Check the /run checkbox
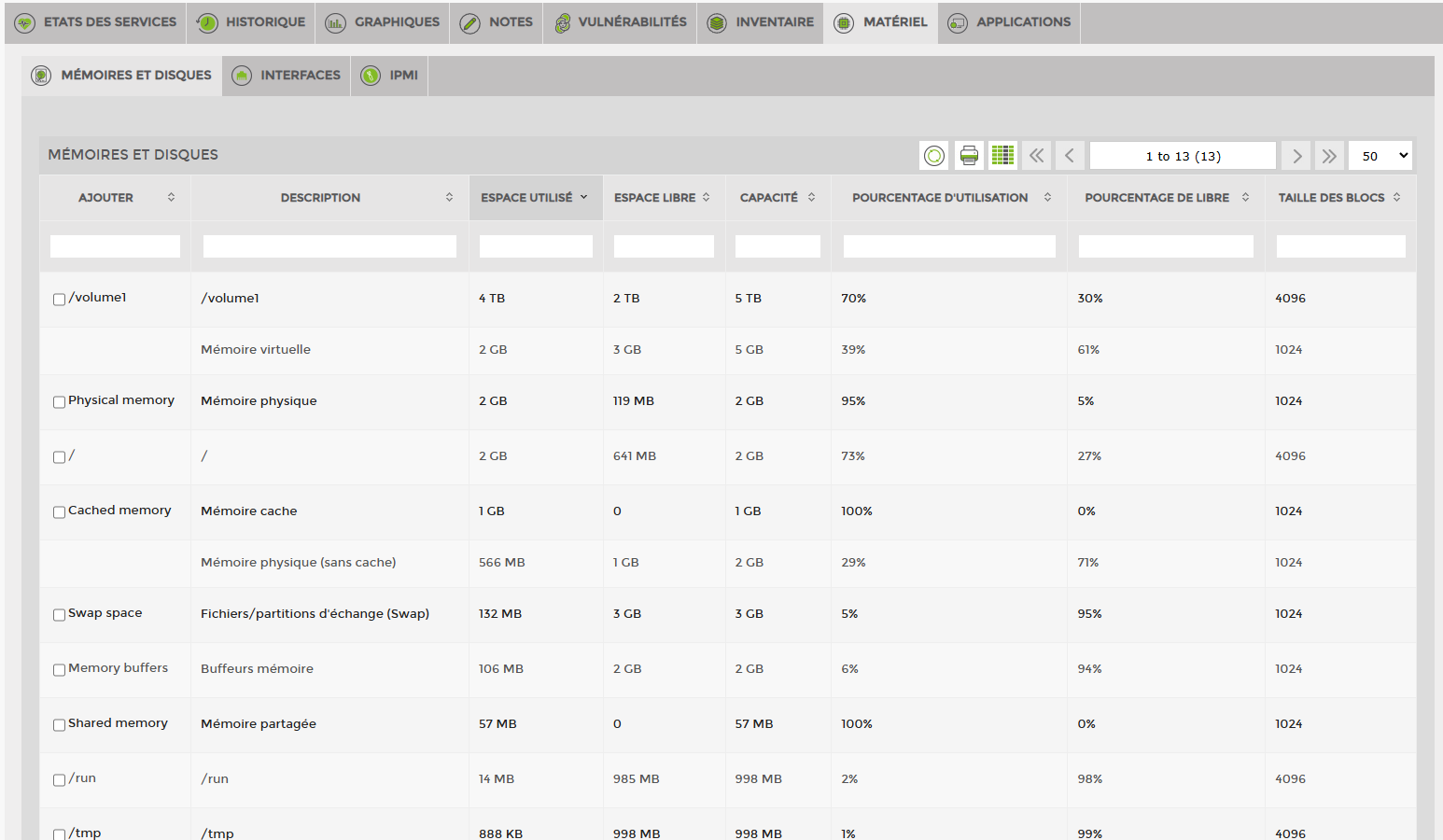The height and width of the screenshot is (840, 1443). [59, 780]
